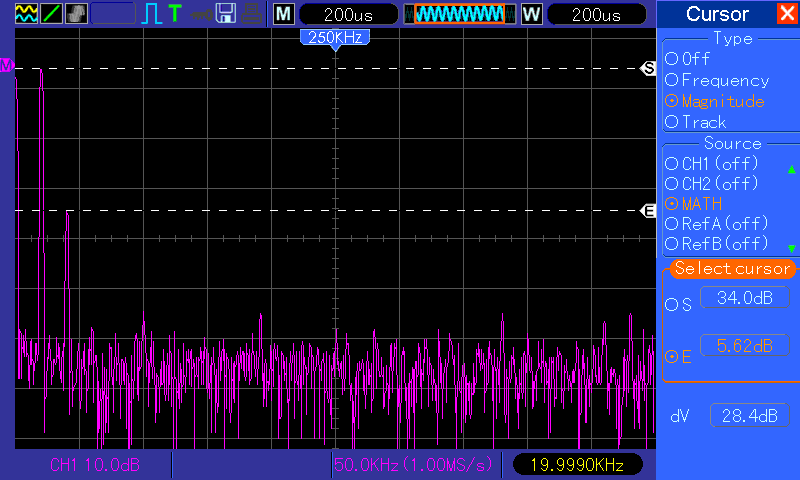Select Frequency cursor type

point(717,80)
